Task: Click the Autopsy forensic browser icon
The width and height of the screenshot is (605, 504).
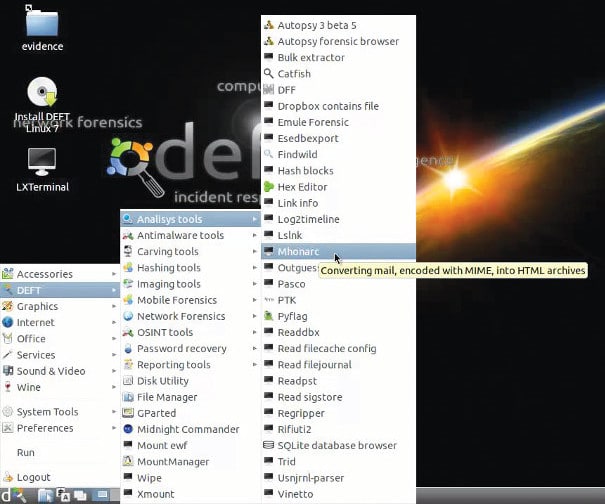Action: 269,41
